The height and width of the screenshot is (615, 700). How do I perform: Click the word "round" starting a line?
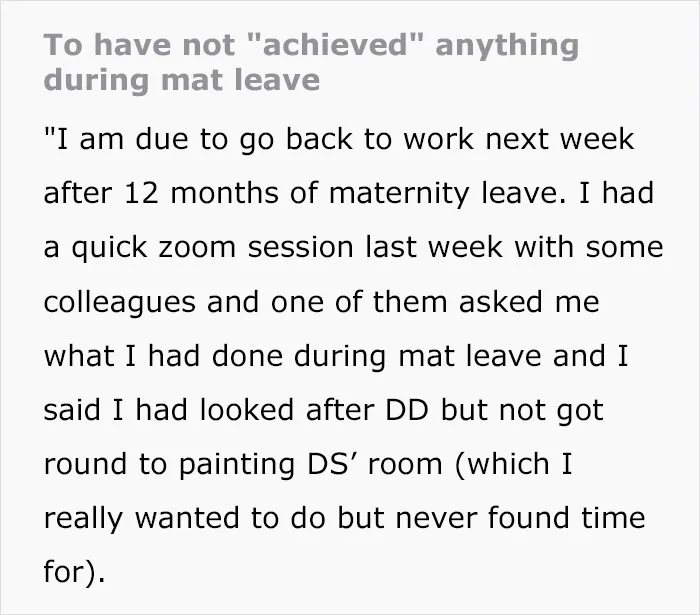(x=85, y=464)
